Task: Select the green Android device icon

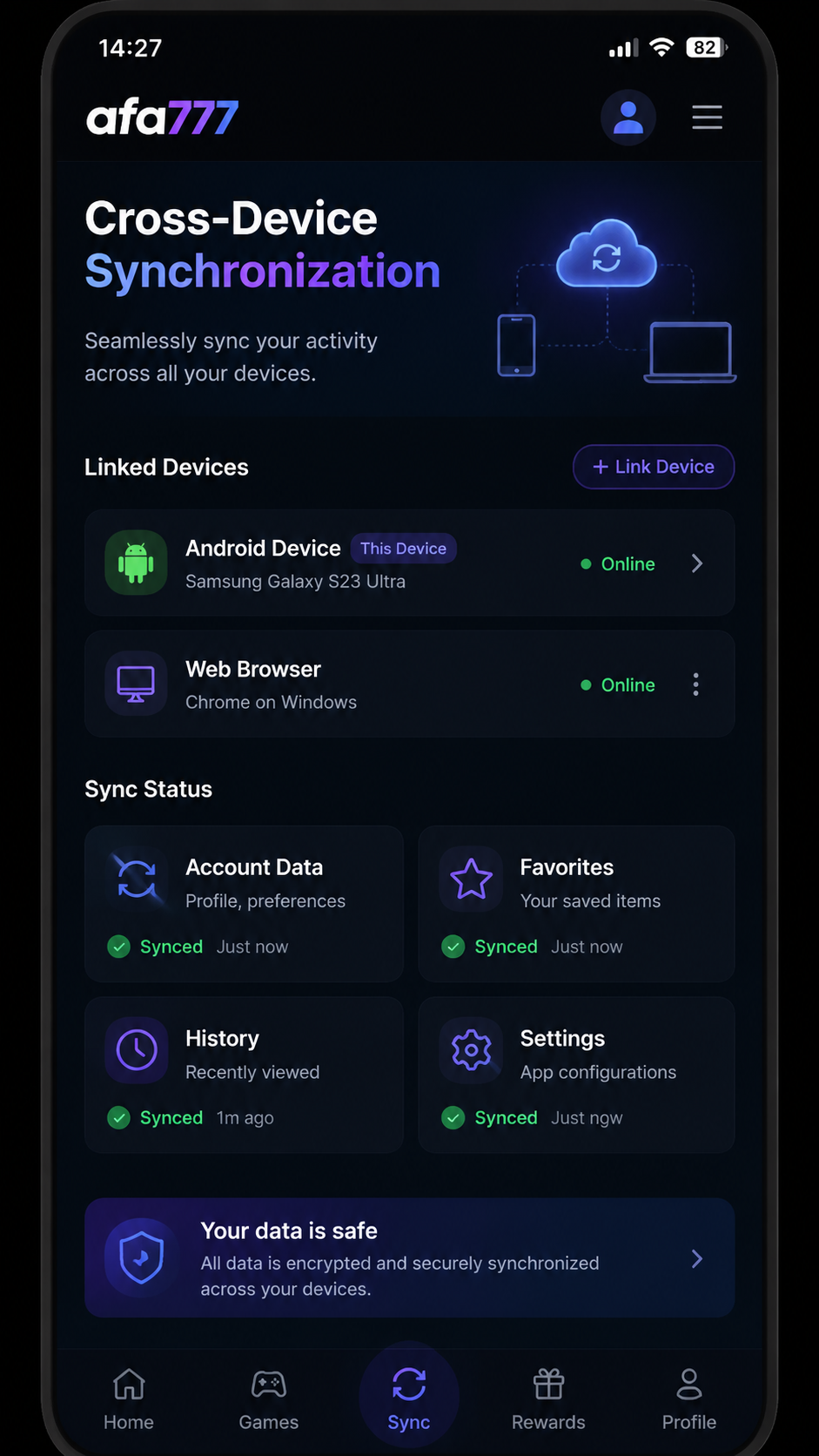Action: click(136, 563)
